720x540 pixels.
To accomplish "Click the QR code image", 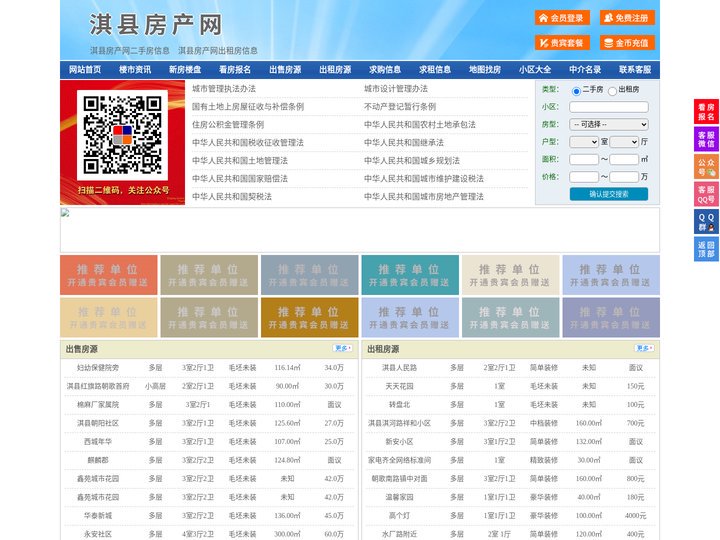I will 122,135.
